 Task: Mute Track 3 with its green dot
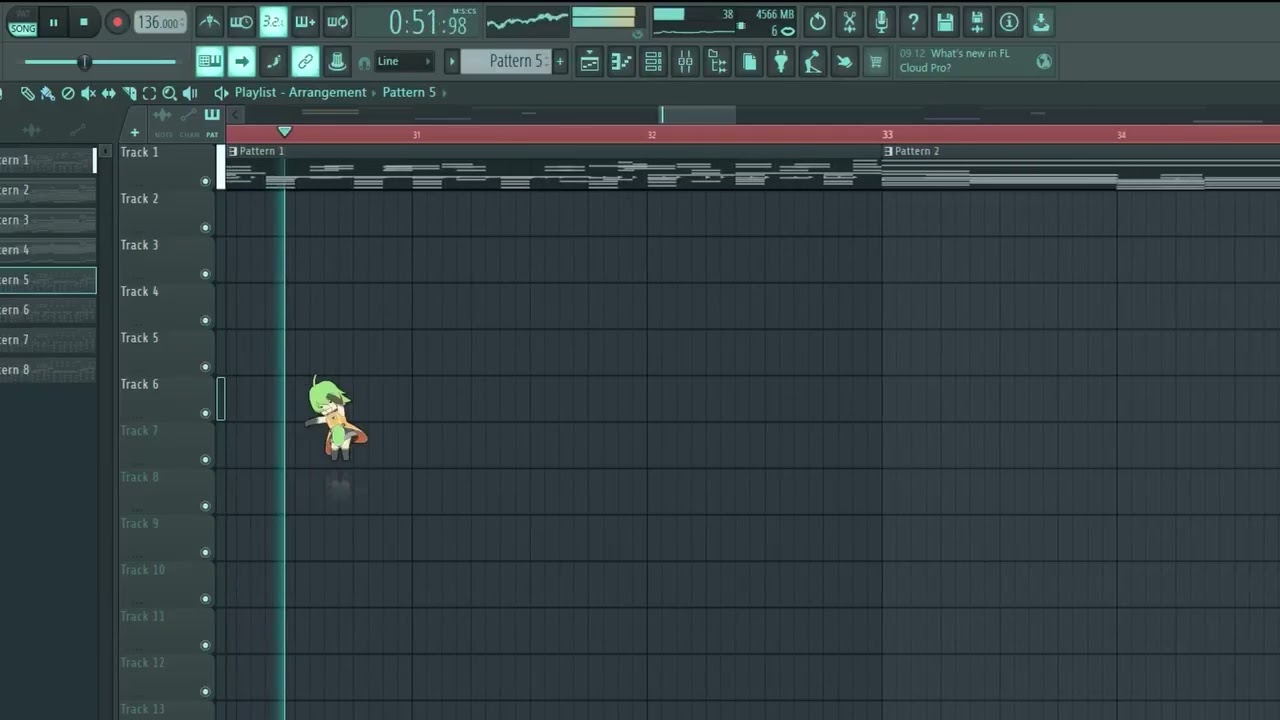coord(206,274)
